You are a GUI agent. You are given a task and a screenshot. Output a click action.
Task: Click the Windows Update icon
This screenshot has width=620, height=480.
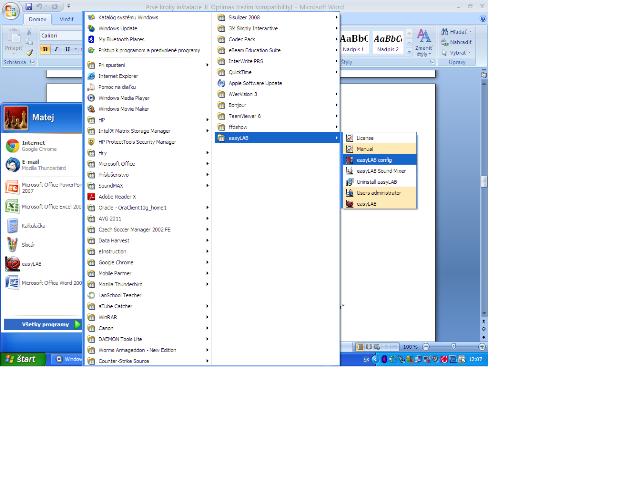(91, 28)
